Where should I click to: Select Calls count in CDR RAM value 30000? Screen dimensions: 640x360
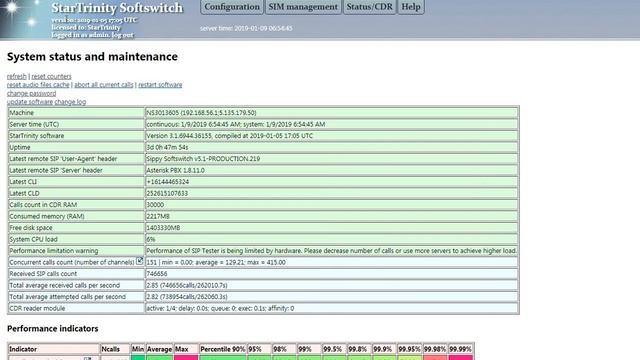point(332,204)
